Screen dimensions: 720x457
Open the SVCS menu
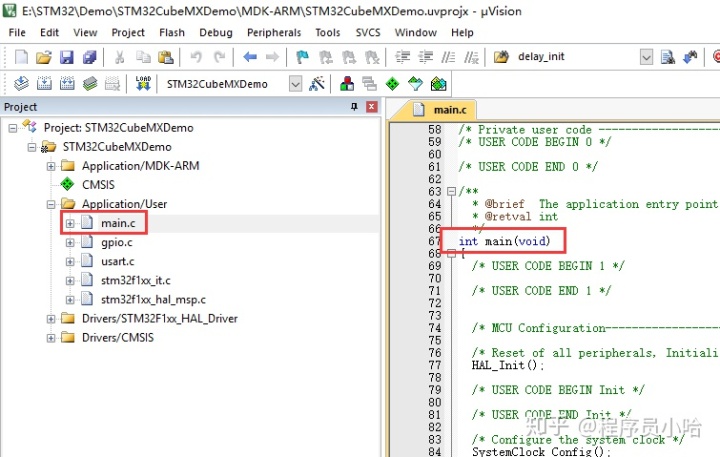(368, 33)
